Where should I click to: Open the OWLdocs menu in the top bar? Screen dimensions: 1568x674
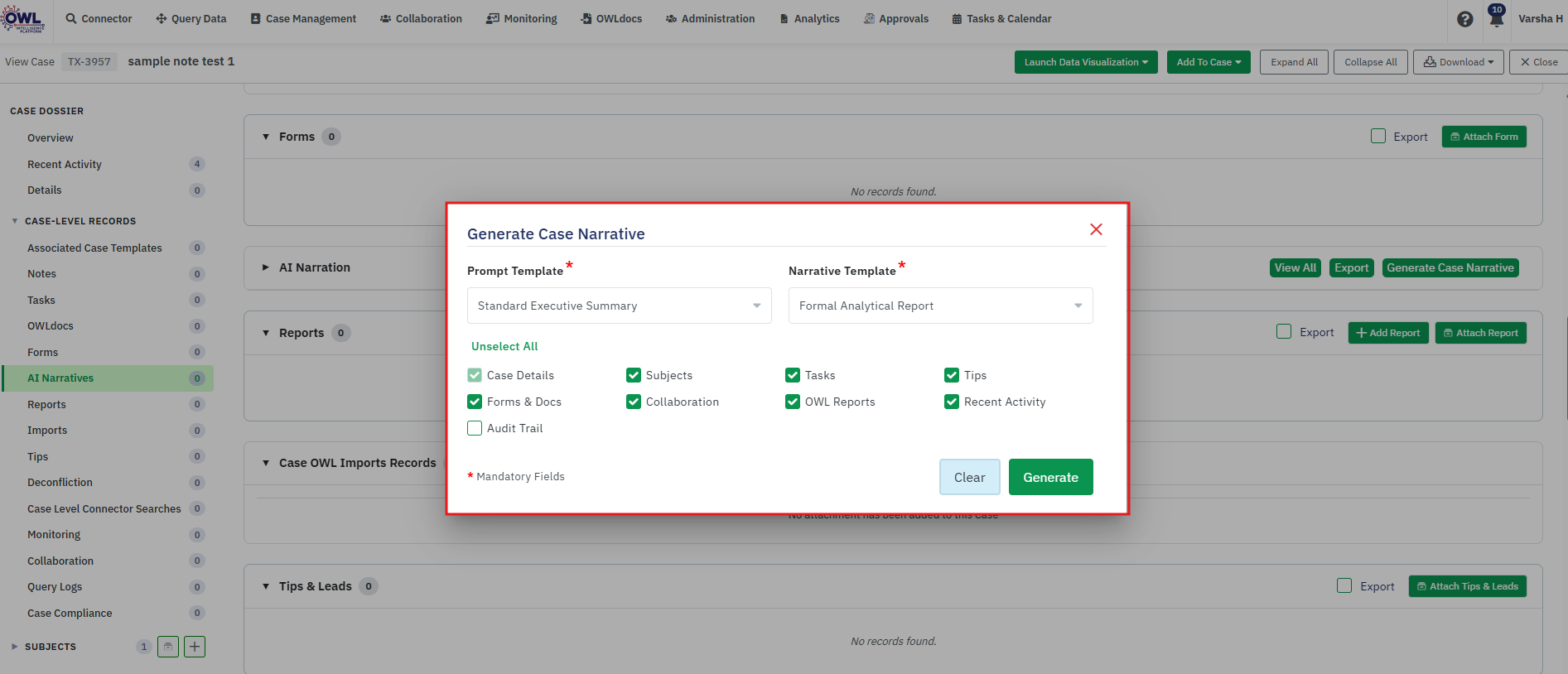[611, 18]
